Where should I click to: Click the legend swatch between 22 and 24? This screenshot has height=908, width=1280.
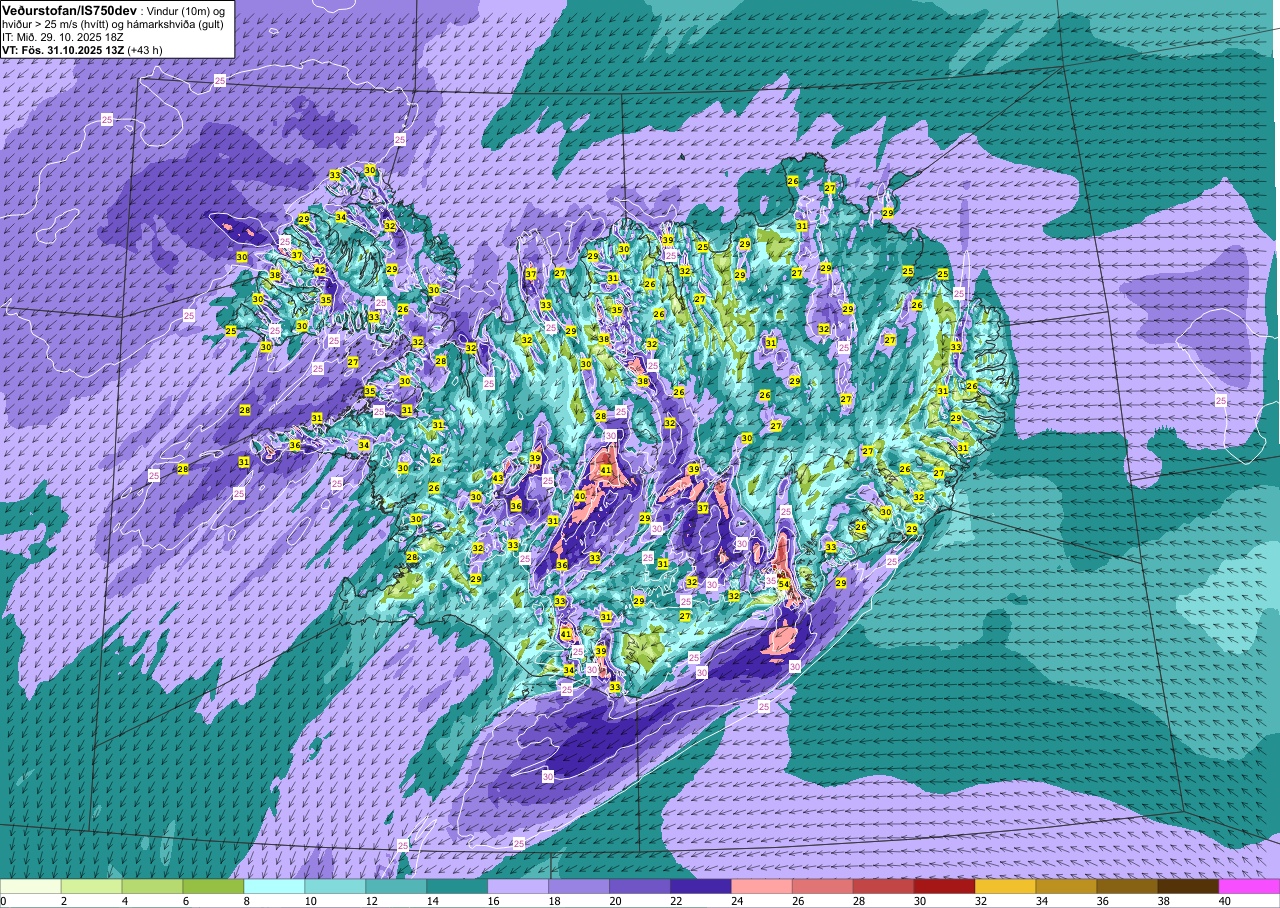click(701, 886)
